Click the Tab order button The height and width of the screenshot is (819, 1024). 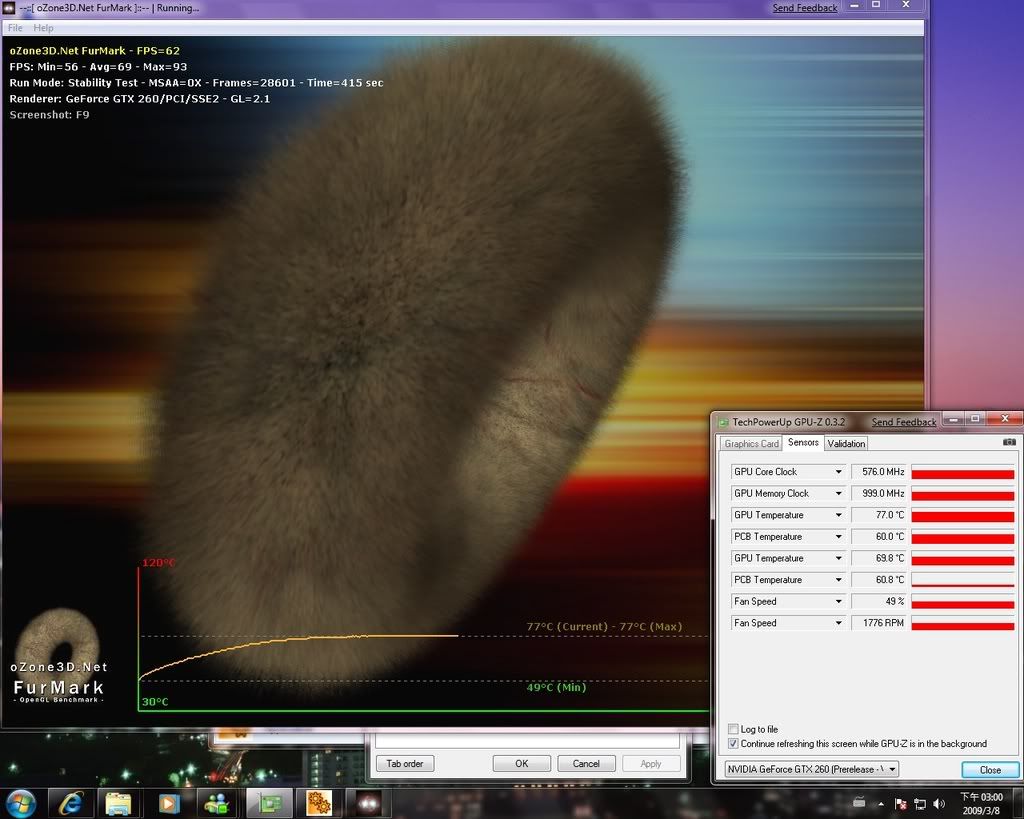(x=405, y=763)
